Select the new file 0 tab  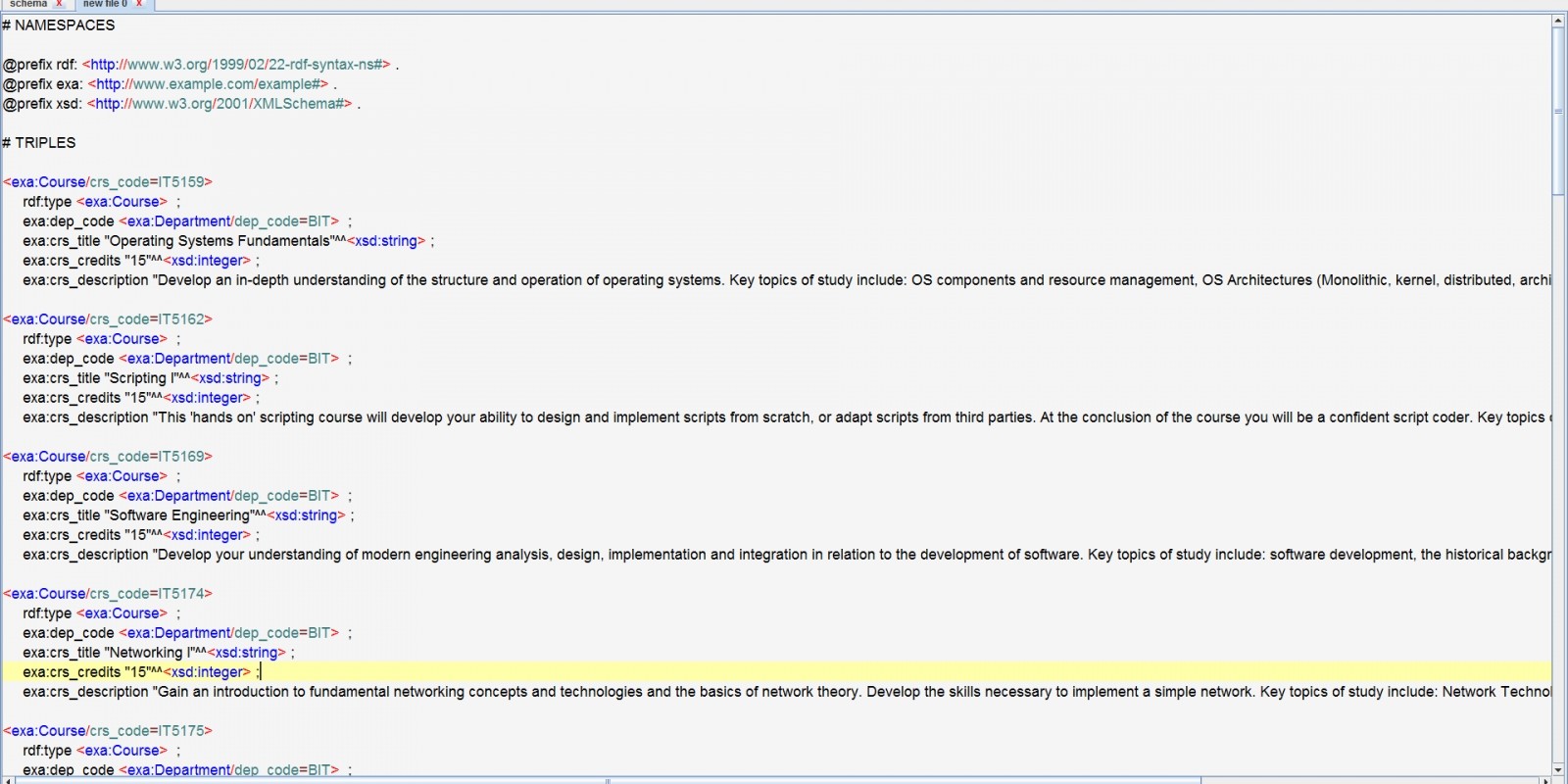[x=104, y=4]
